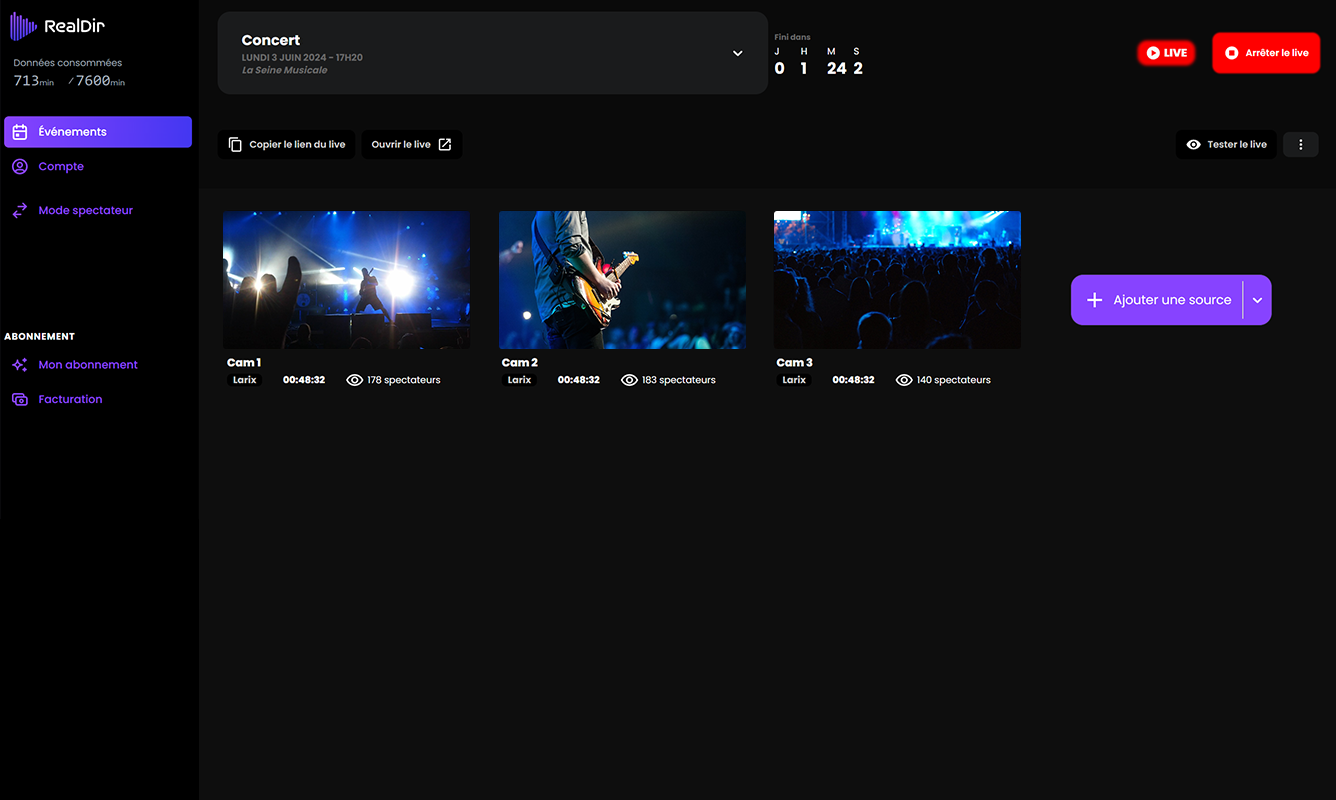1336x800 pixels.
Task: Open Mon abonnement in the sidebar
Action: click(x=87, y=365)
